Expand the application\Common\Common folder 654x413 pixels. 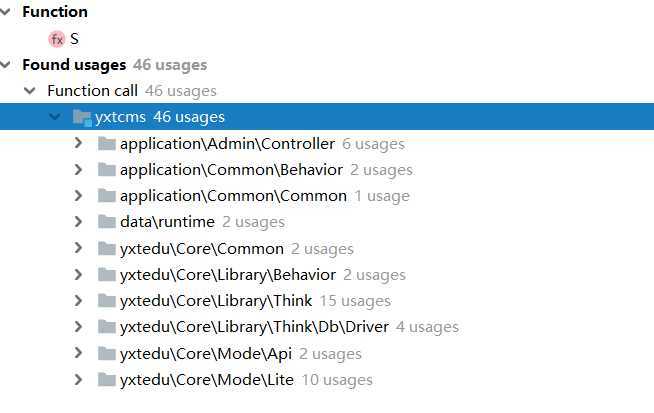click(79, 196)
